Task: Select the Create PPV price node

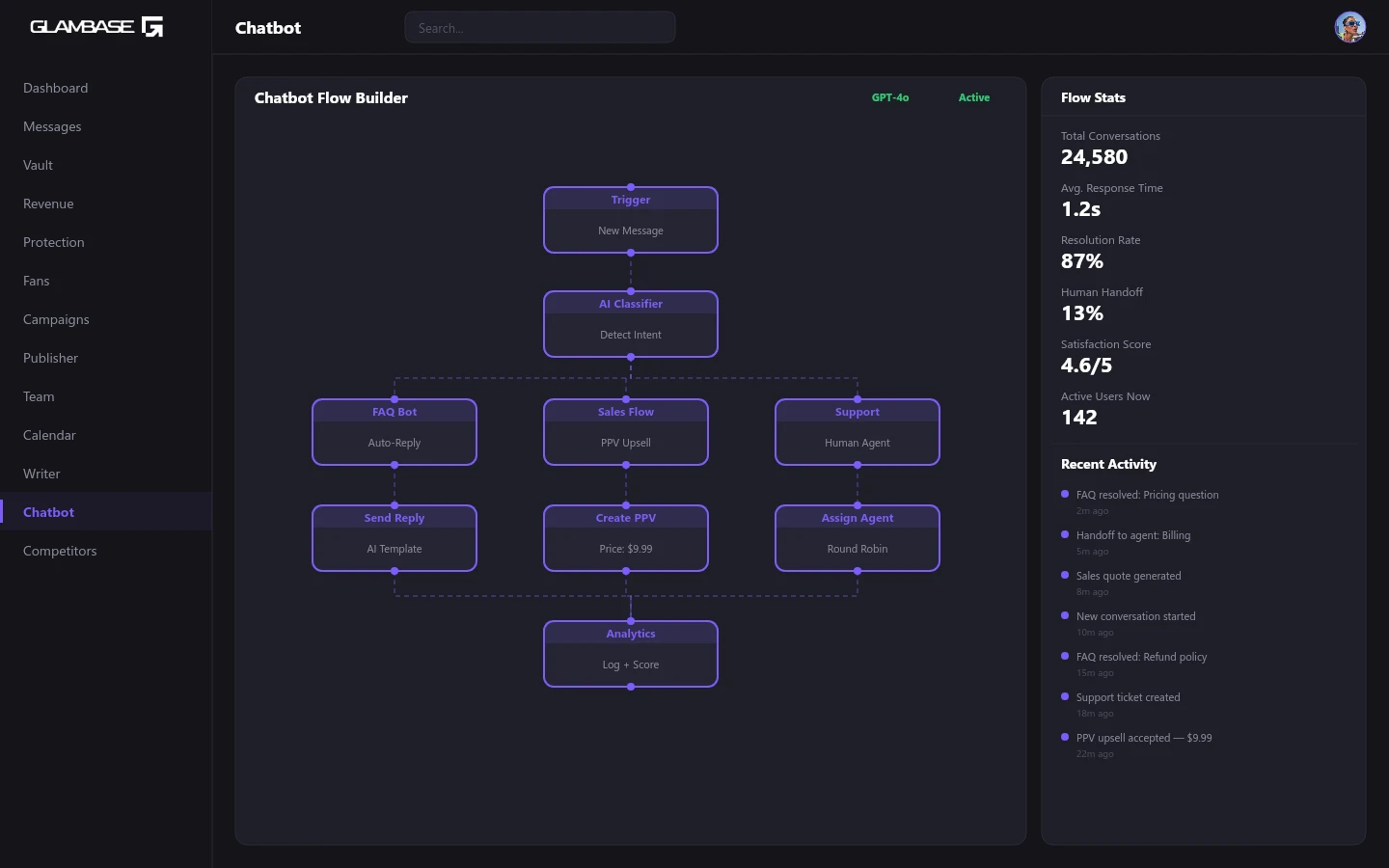Action: pos(626,539)
